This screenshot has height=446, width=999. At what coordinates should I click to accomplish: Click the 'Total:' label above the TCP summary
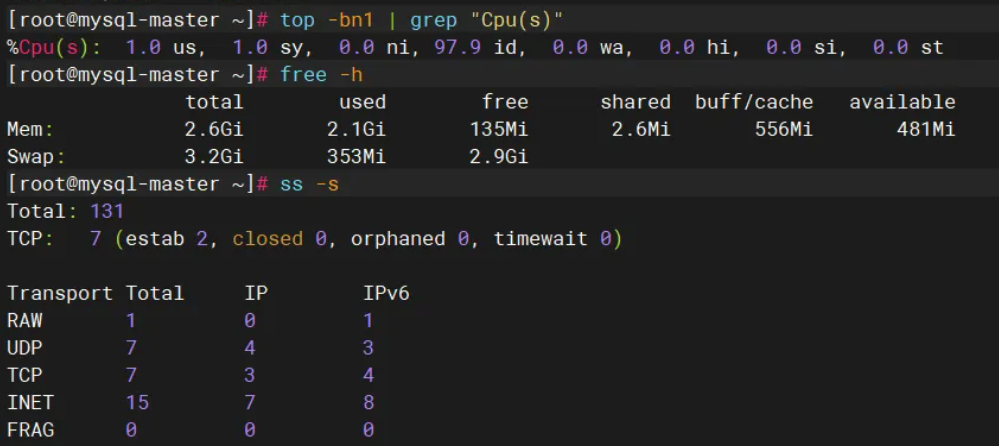tap(42, 212)
